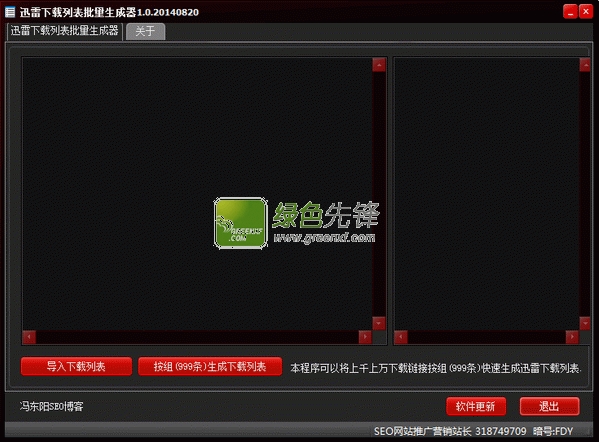The height and width of the screenshot is (442, 599).
Task: Click right arrow of right pane horizontal scrollbar
Action: (572, 337)
